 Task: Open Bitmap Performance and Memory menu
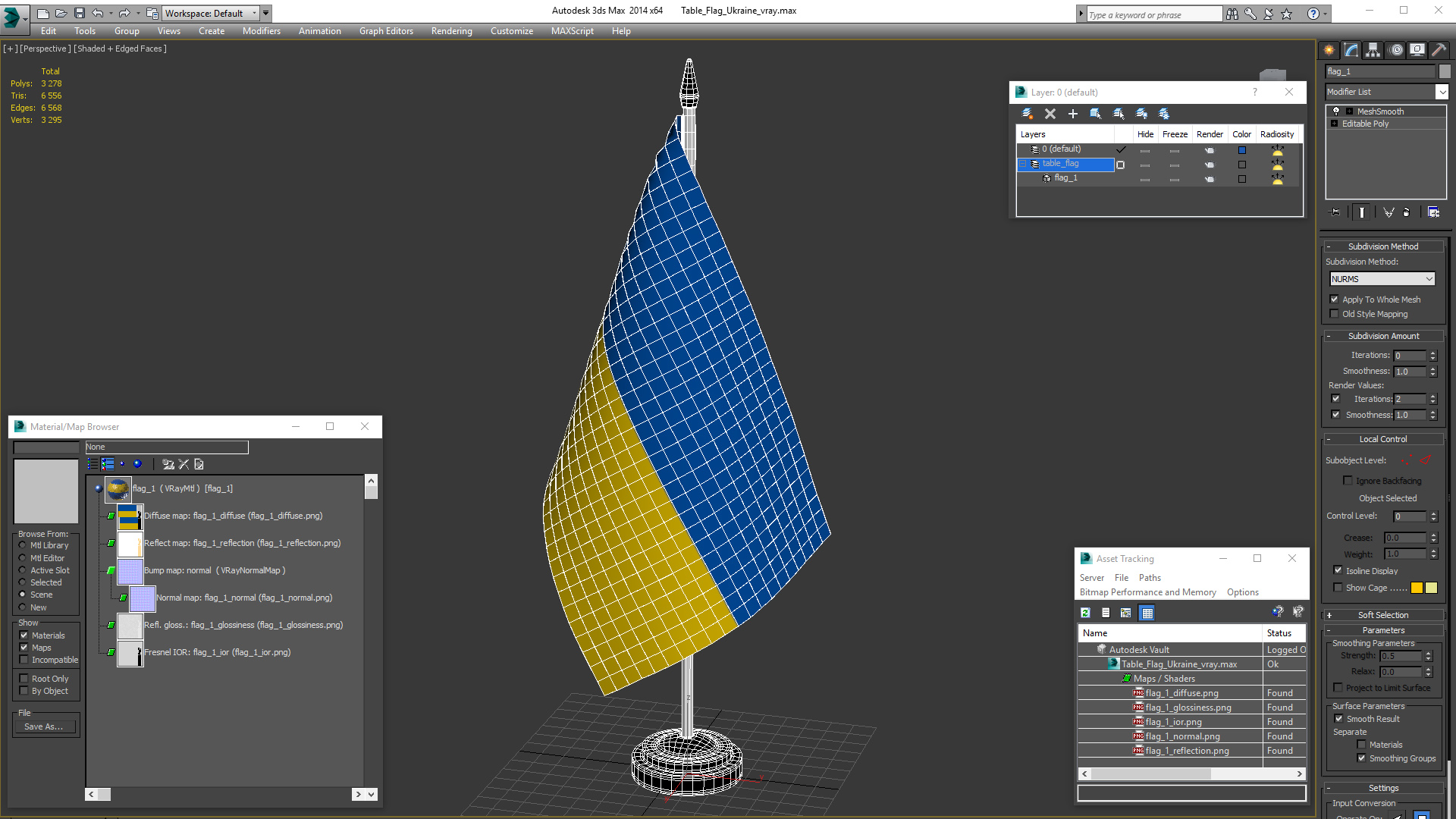pos(1147,592)
